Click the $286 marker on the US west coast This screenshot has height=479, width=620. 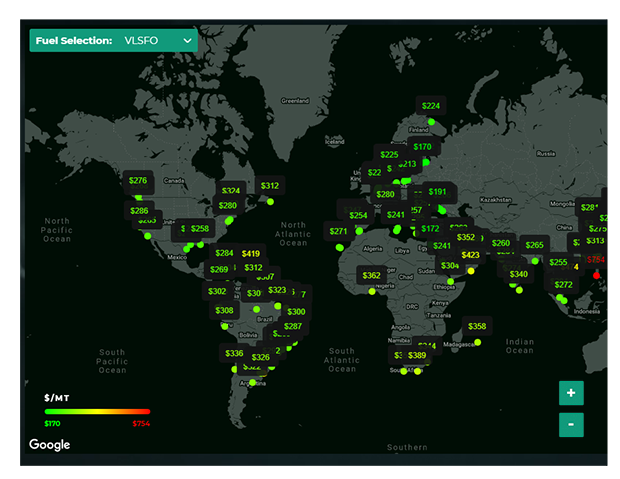[x=139, y=211]
